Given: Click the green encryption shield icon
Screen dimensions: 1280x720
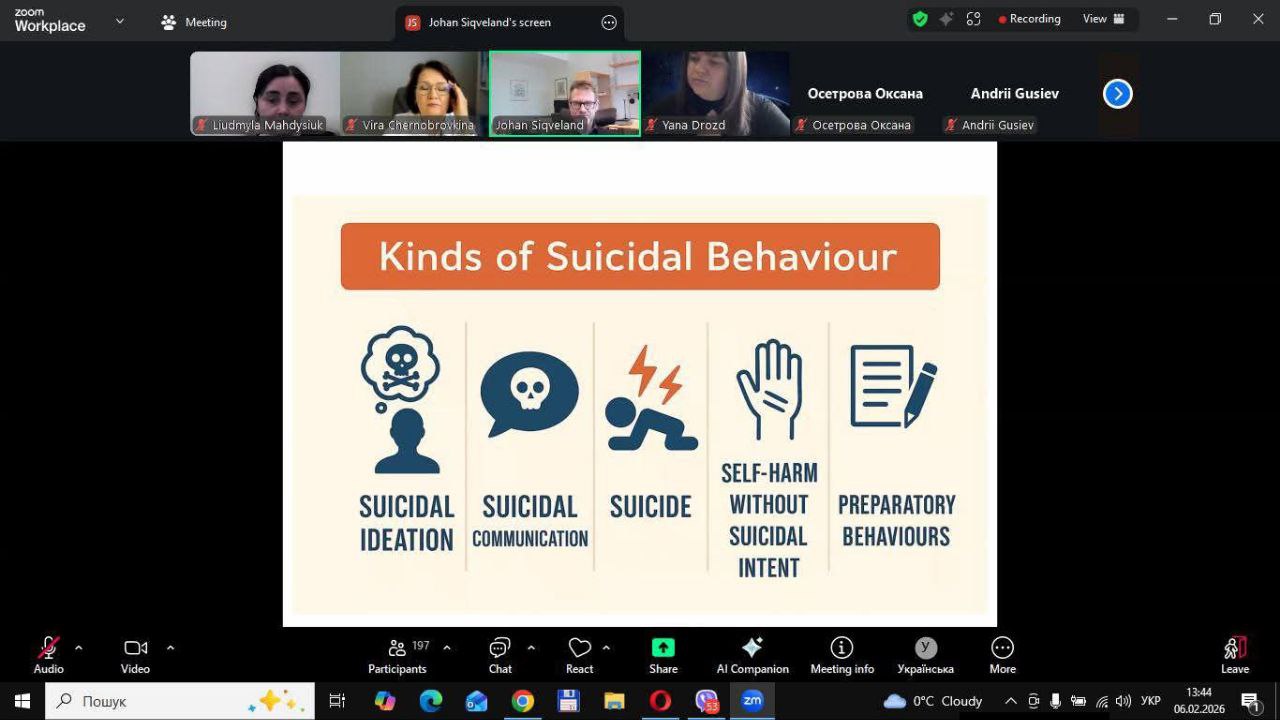Looking at the screenshot, I should click(919, 19).
